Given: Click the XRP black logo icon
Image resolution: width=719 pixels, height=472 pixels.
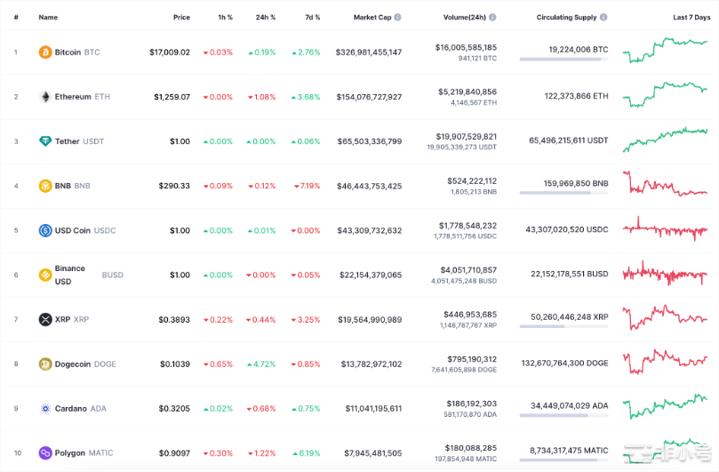Looking at the screenshot, I should tap(45, 319).
